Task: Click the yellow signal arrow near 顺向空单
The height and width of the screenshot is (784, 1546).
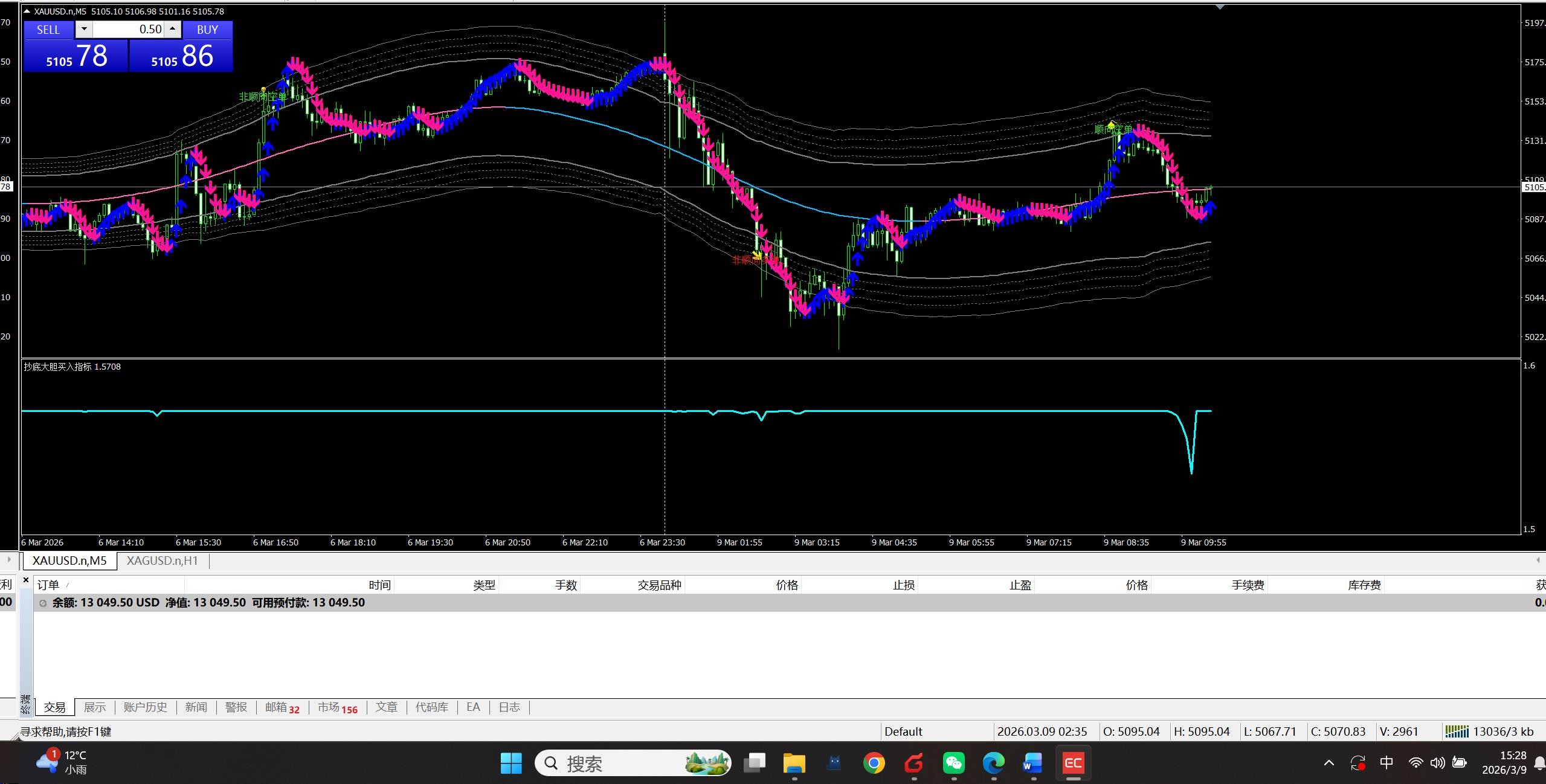Action: point(1110,125)
